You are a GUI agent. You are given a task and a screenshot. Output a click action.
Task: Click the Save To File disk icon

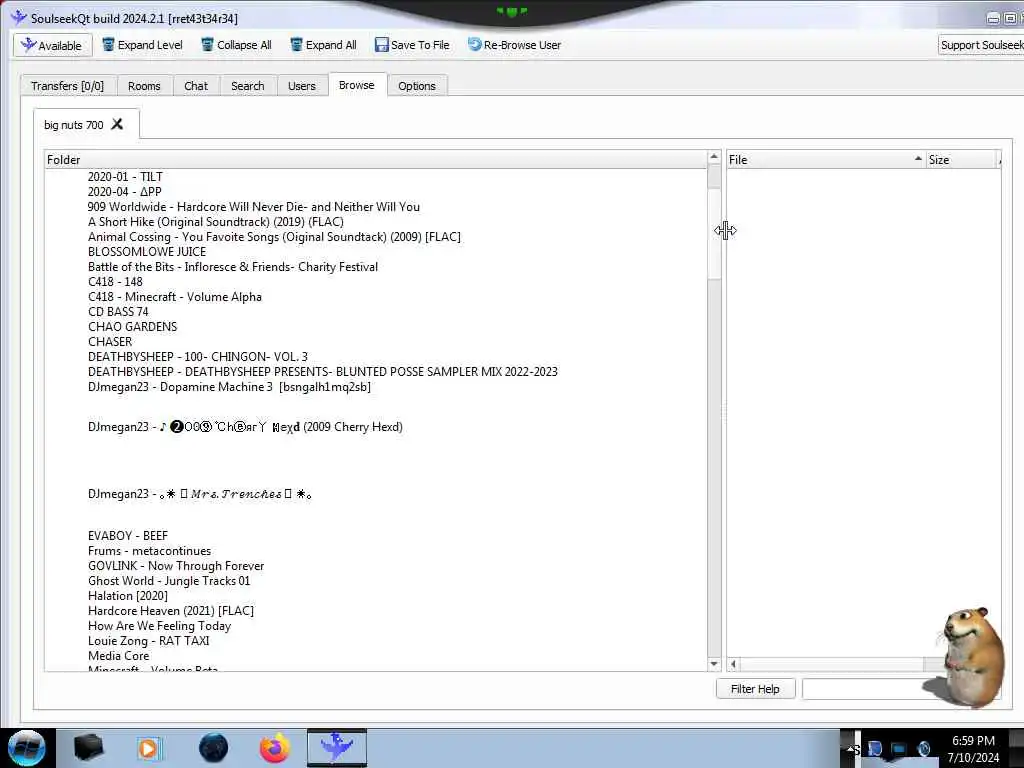point(381,44)
